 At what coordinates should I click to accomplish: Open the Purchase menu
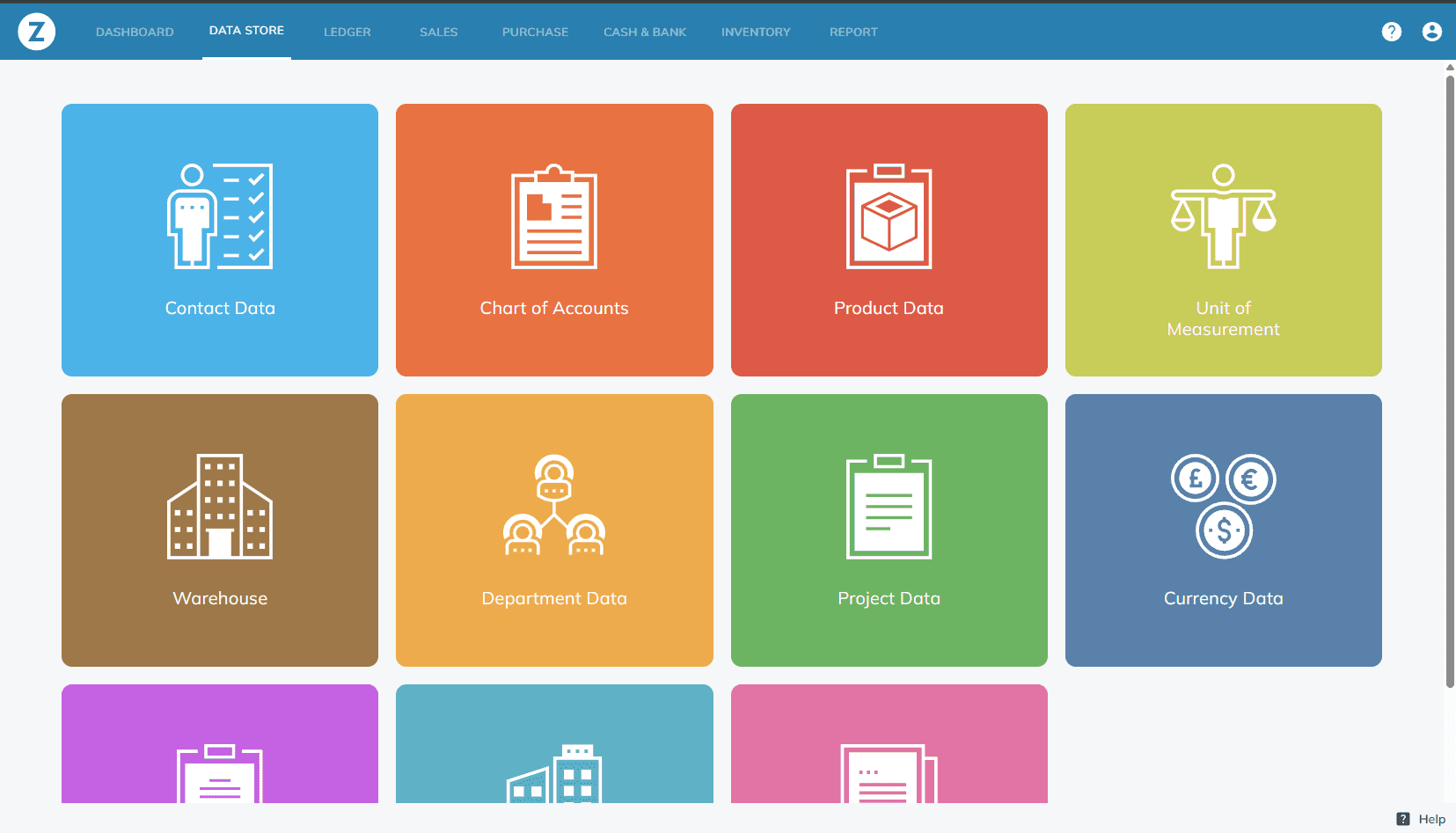(535, 32)
